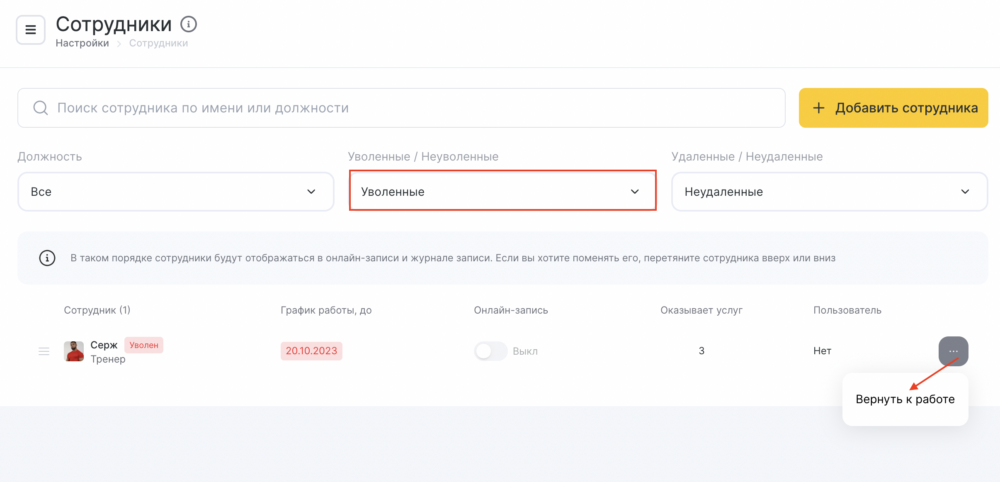Focus the employee search field
Image resolution: width=1000 pixels, height=482 pixels.
401,108
